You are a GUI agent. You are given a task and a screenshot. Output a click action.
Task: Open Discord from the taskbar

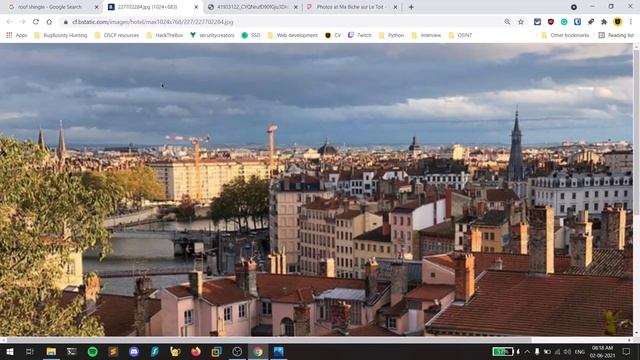[134, 351]
